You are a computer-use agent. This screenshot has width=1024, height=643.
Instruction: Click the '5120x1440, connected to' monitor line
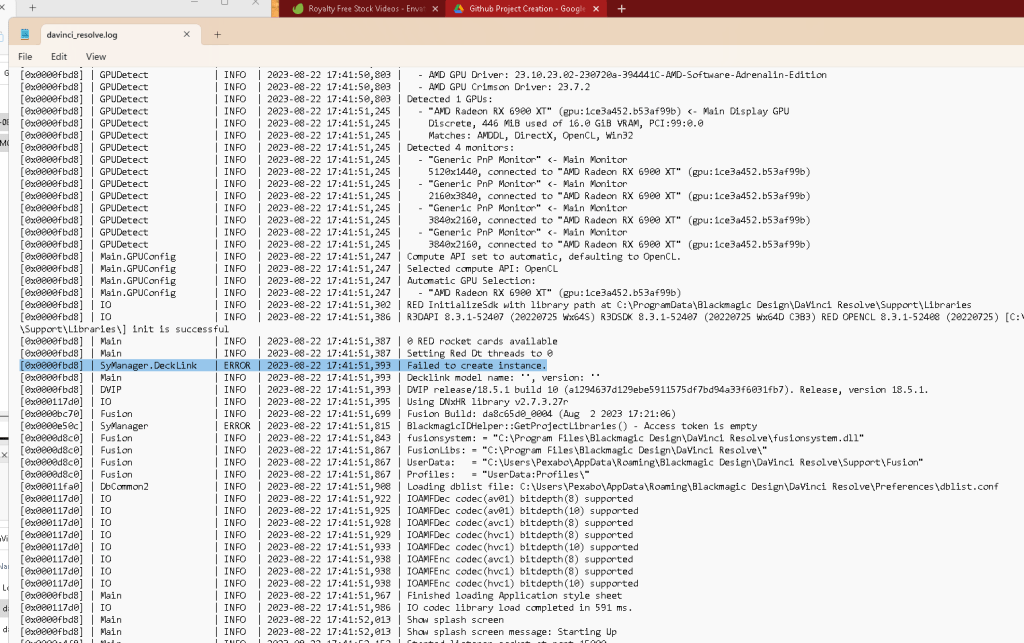[619, 172]
